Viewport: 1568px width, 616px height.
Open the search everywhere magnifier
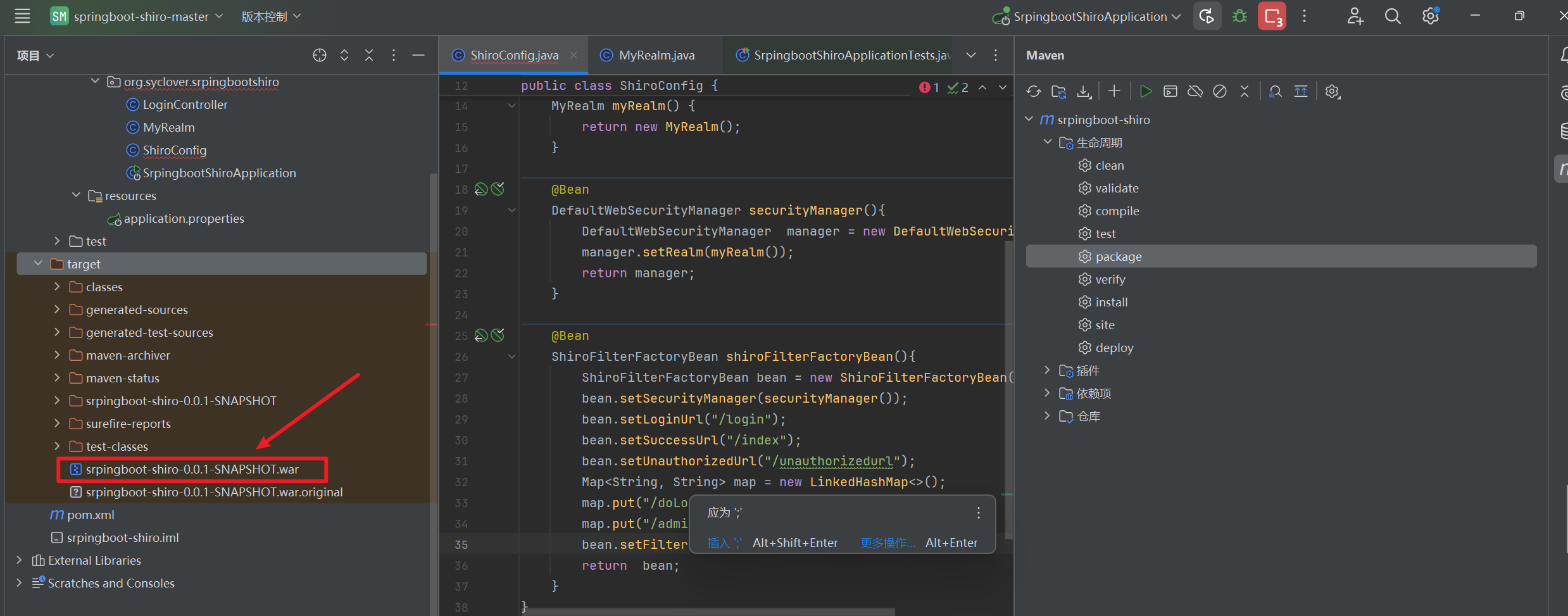click(1393, 16)
